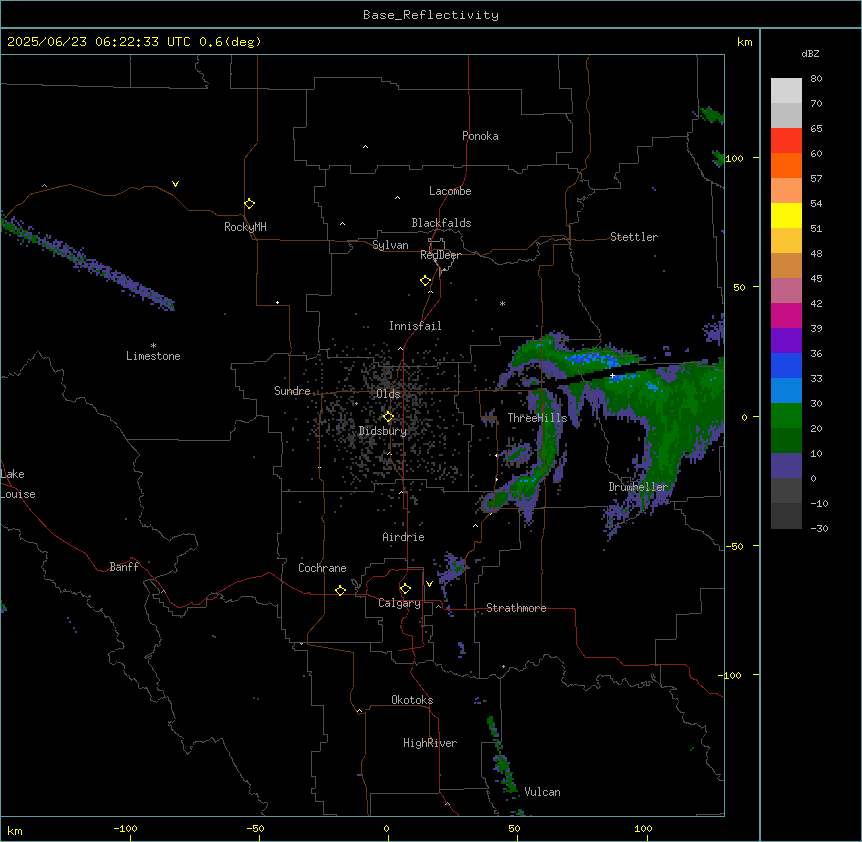Click the Blackfalds city label

(441, 223)
